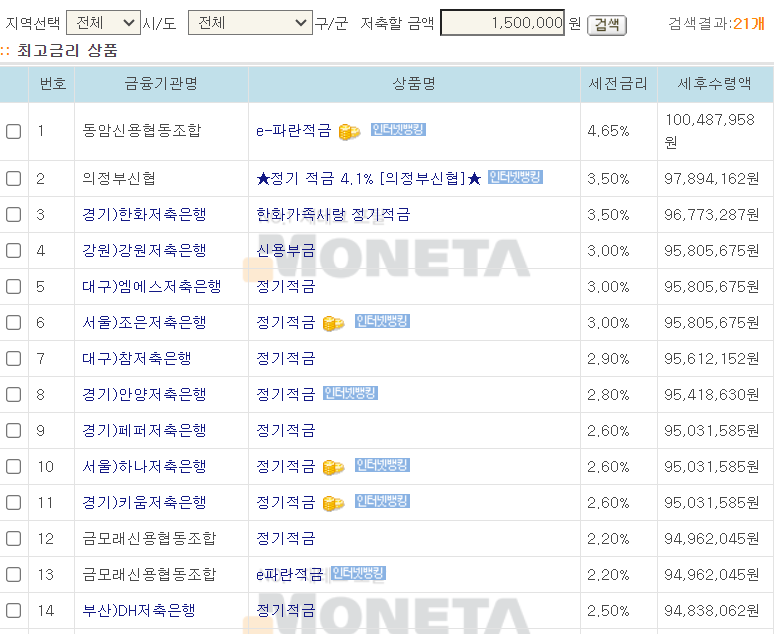
Task: Click the 검색결과:21개 result count
Action: click(716, 23)
